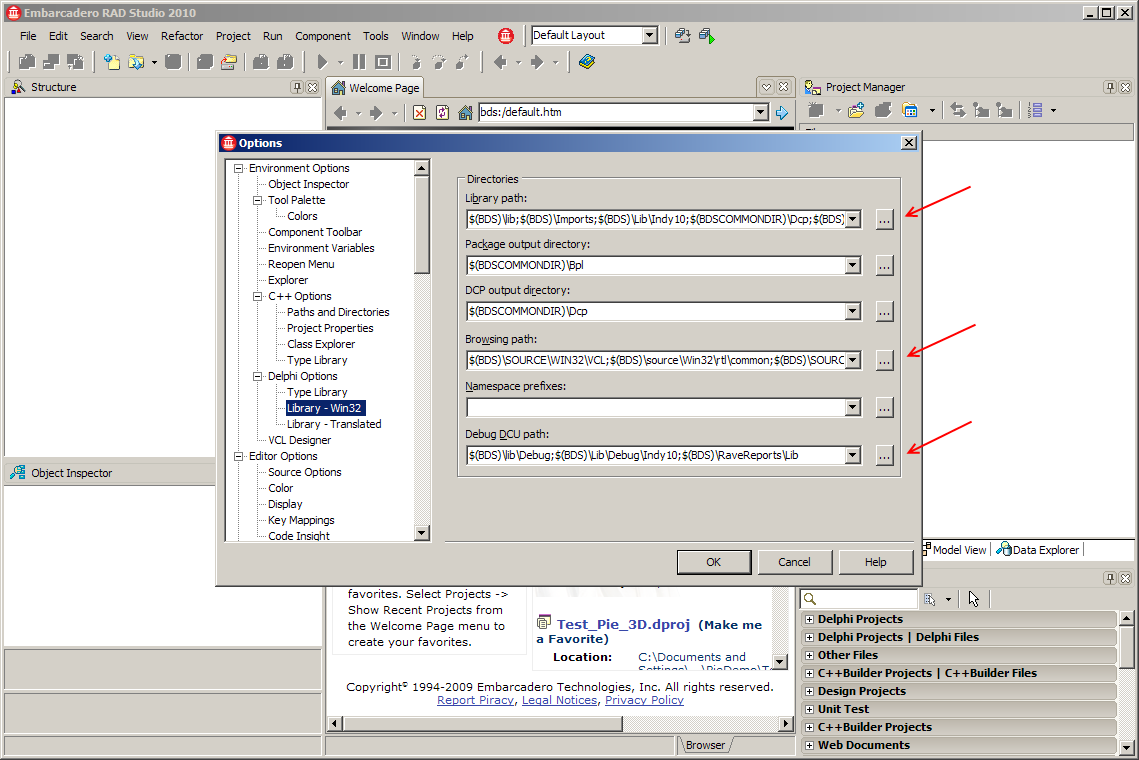Click the View calendar-folder icon in Project Manager
The image size is (1139, 760).
tap(909, 110)
